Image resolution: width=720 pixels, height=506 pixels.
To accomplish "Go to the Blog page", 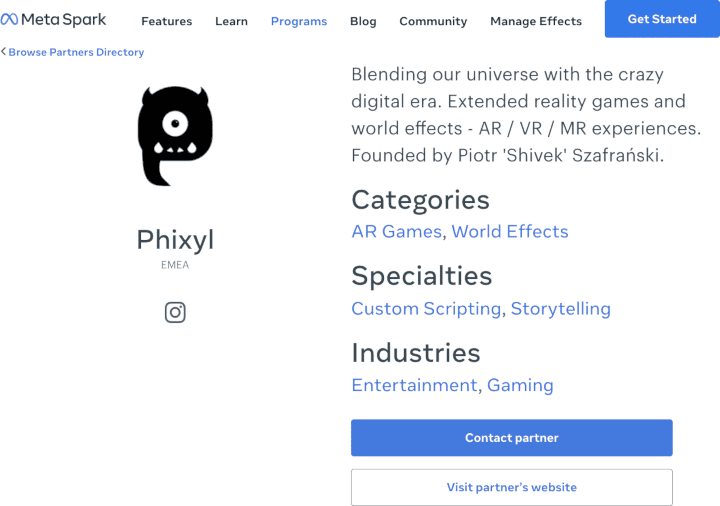I will click(x=363, y=21).
